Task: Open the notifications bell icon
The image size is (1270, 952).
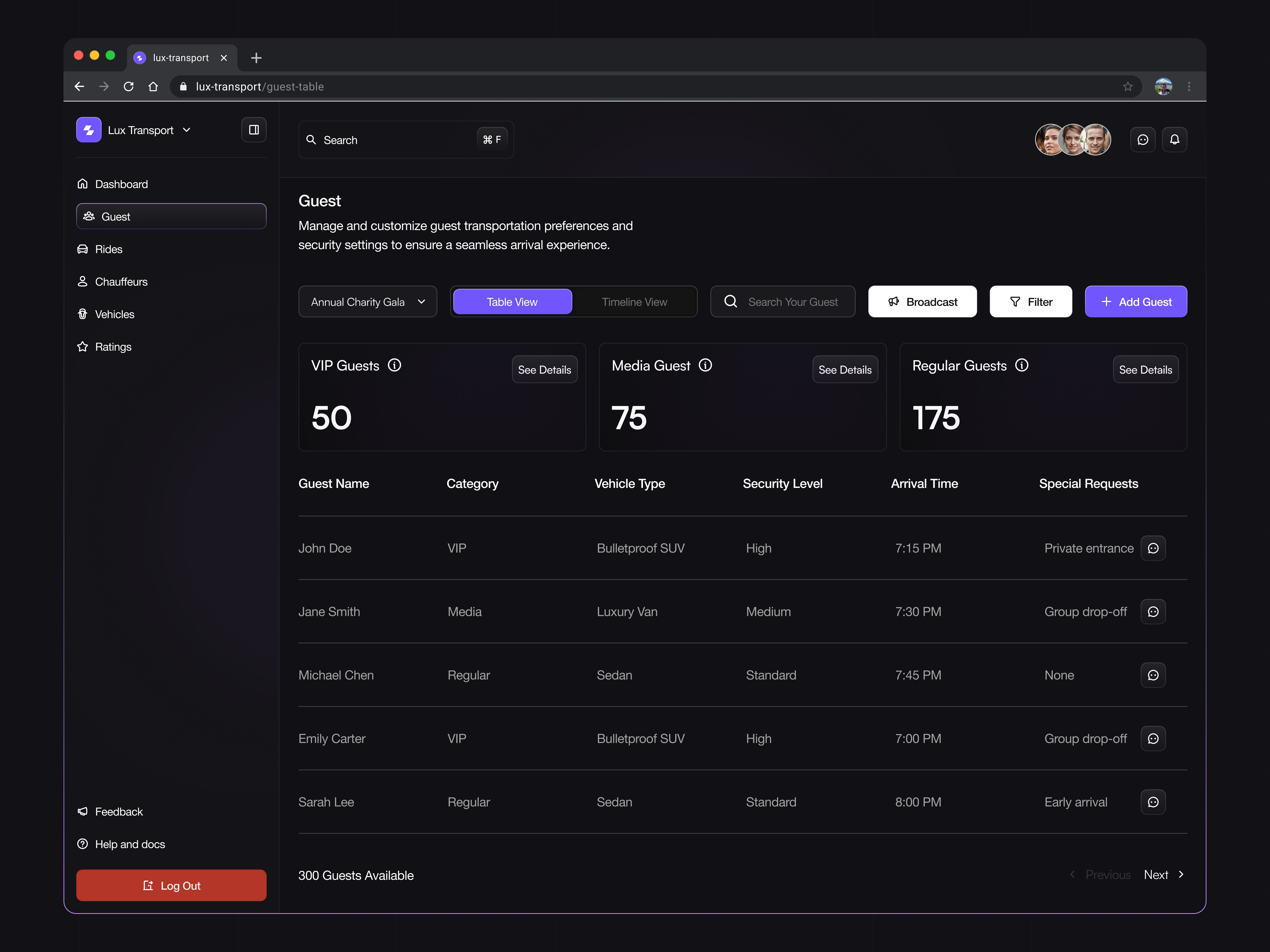Action: pos(1175,139)
